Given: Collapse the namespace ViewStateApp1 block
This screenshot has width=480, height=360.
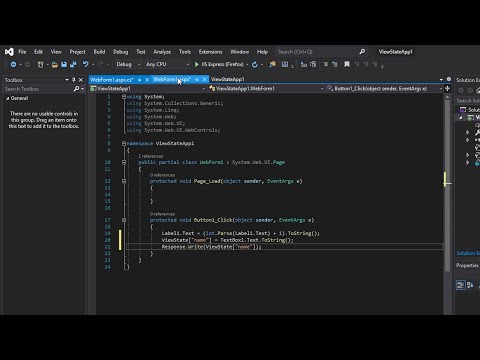Looking at the screenshot, I should coord(124,143).
